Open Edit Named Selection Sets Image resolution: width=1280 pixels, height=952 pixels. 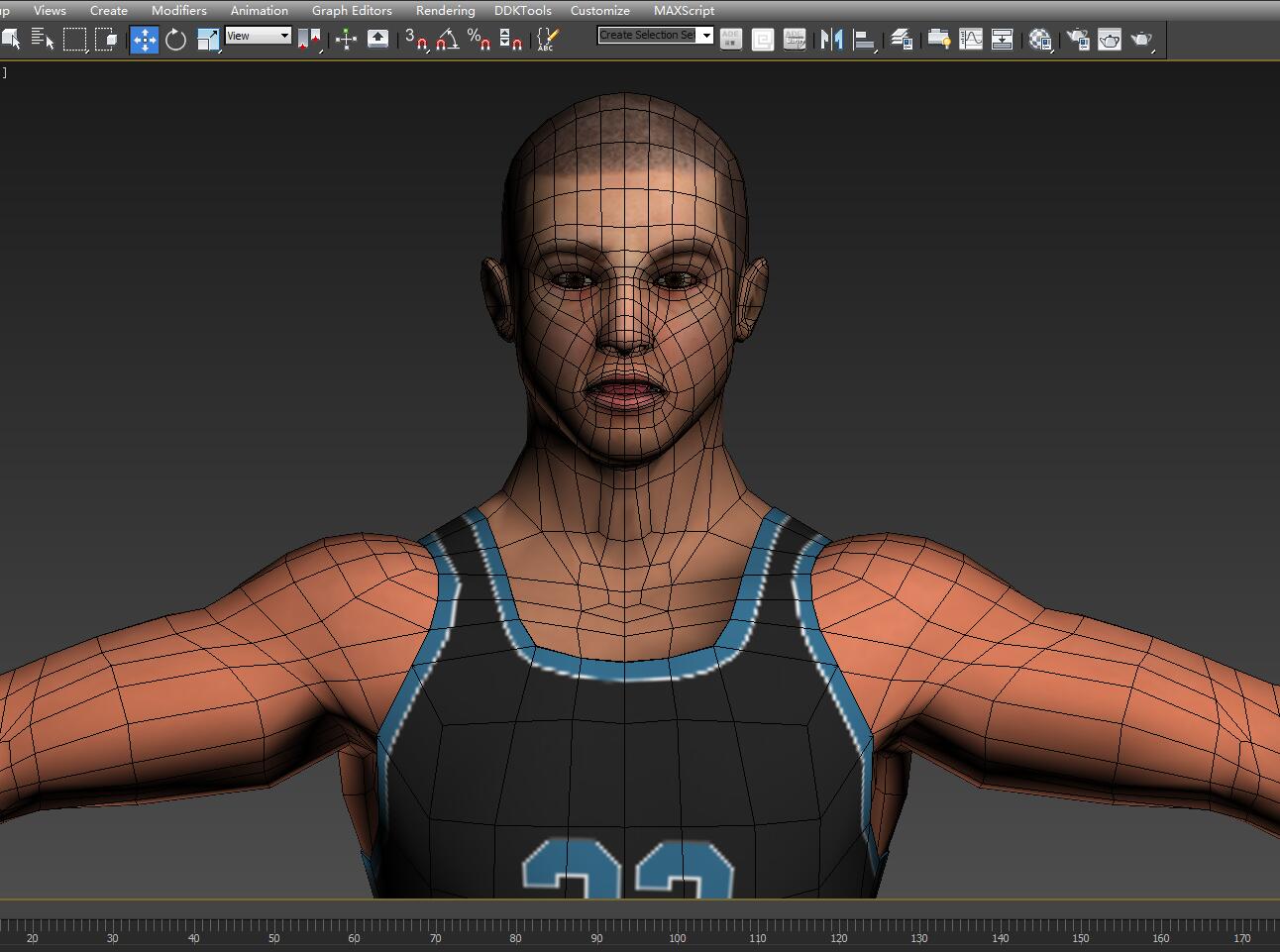(547, 40)
